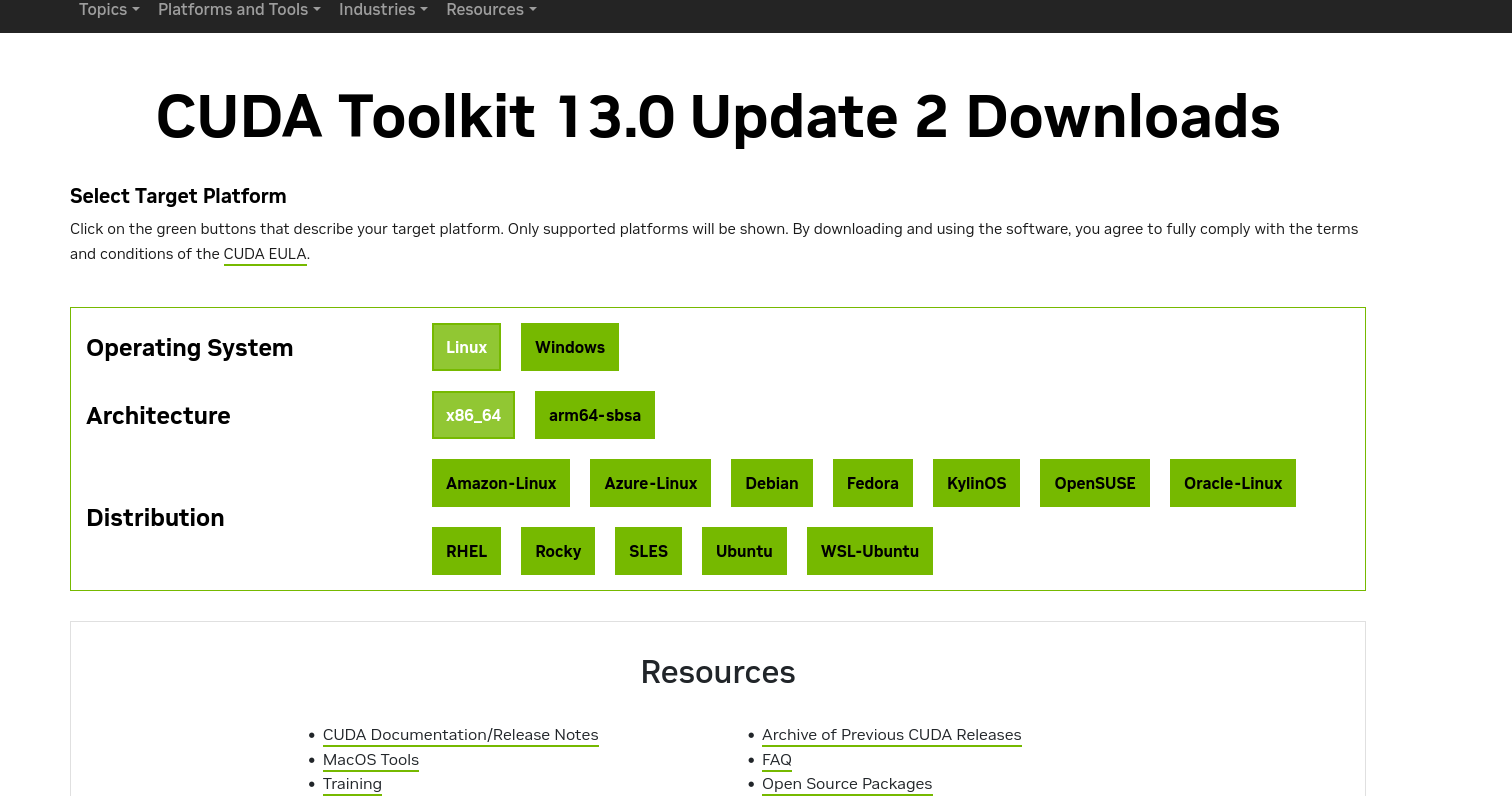Screen dimensions: 1512x796
Task: Visit Archive of Previous CUDA Releases
Action: click(891, 735)
